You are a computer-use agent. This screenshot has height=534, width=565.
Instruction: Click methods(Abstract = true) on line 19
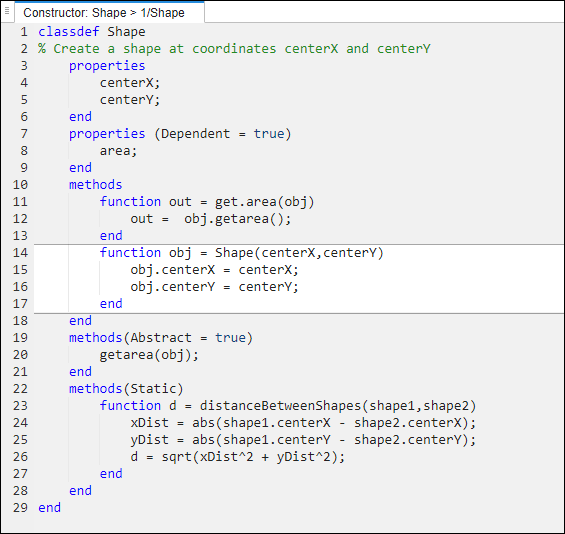[161, 338]
